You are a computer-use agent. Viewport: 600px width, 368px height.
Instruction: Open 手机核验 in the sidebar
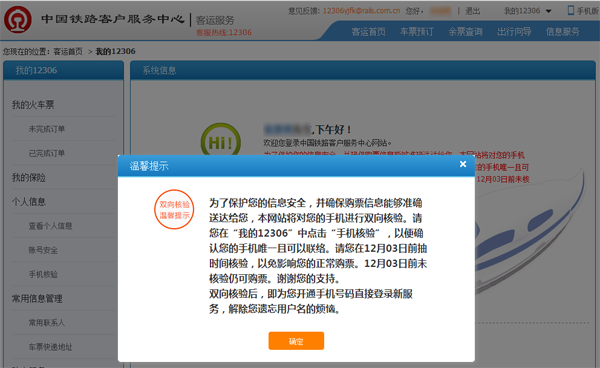coord(43,274)
